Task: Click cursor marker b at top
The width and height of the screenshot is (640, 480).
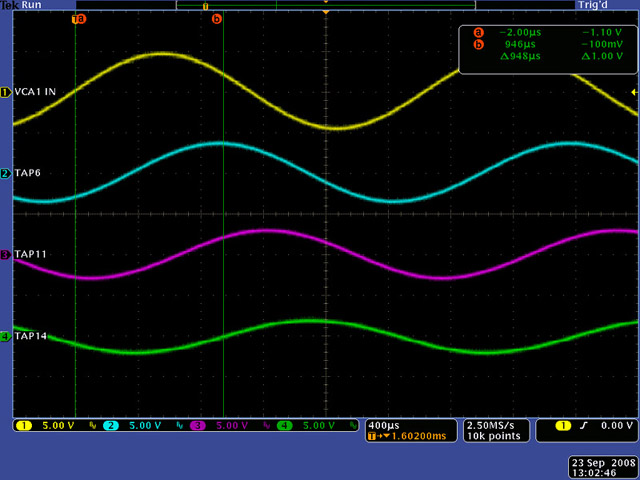Action: point(217,18)
